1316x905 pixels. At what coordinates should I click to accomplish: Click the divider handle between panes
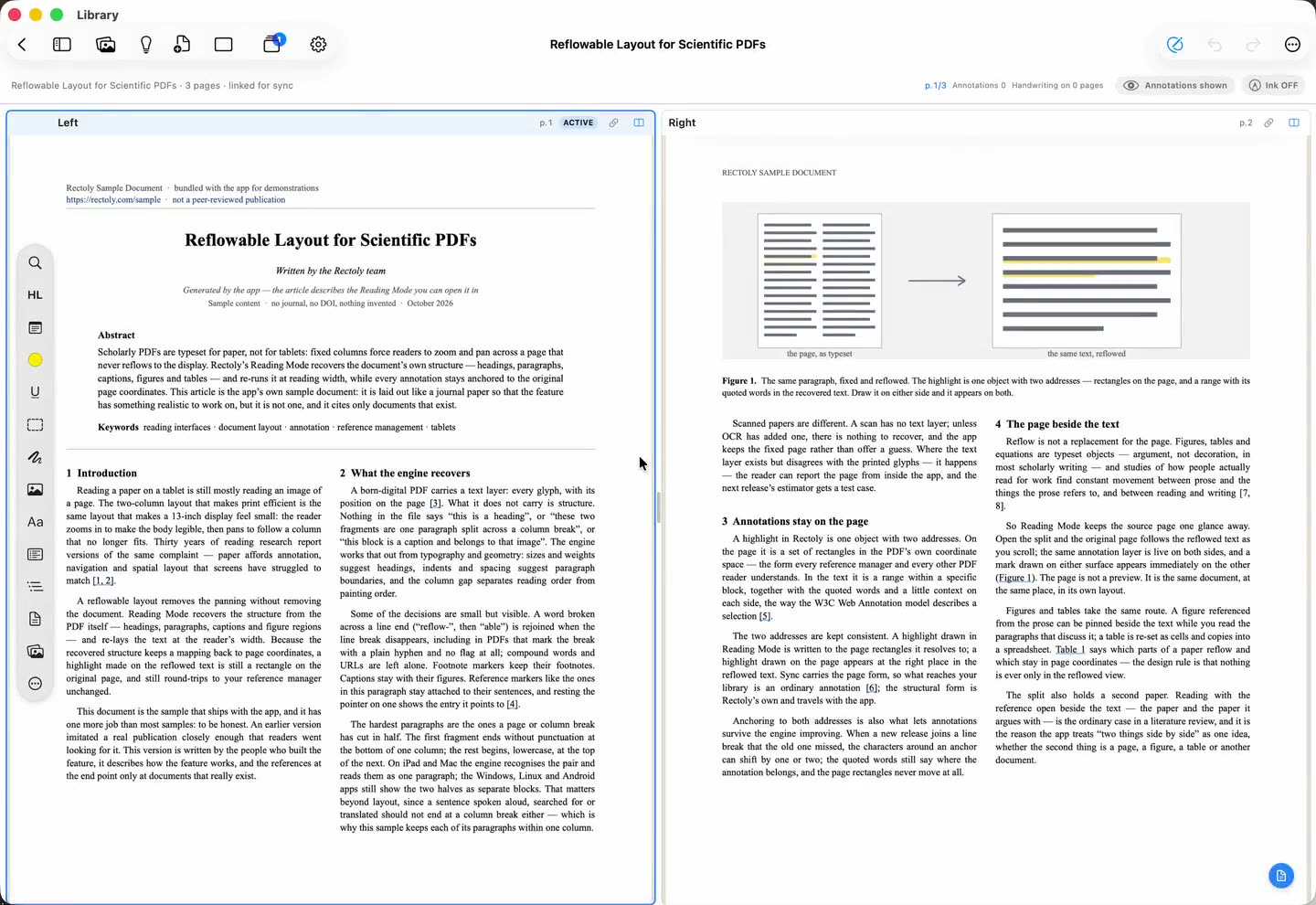coord(658,507)
